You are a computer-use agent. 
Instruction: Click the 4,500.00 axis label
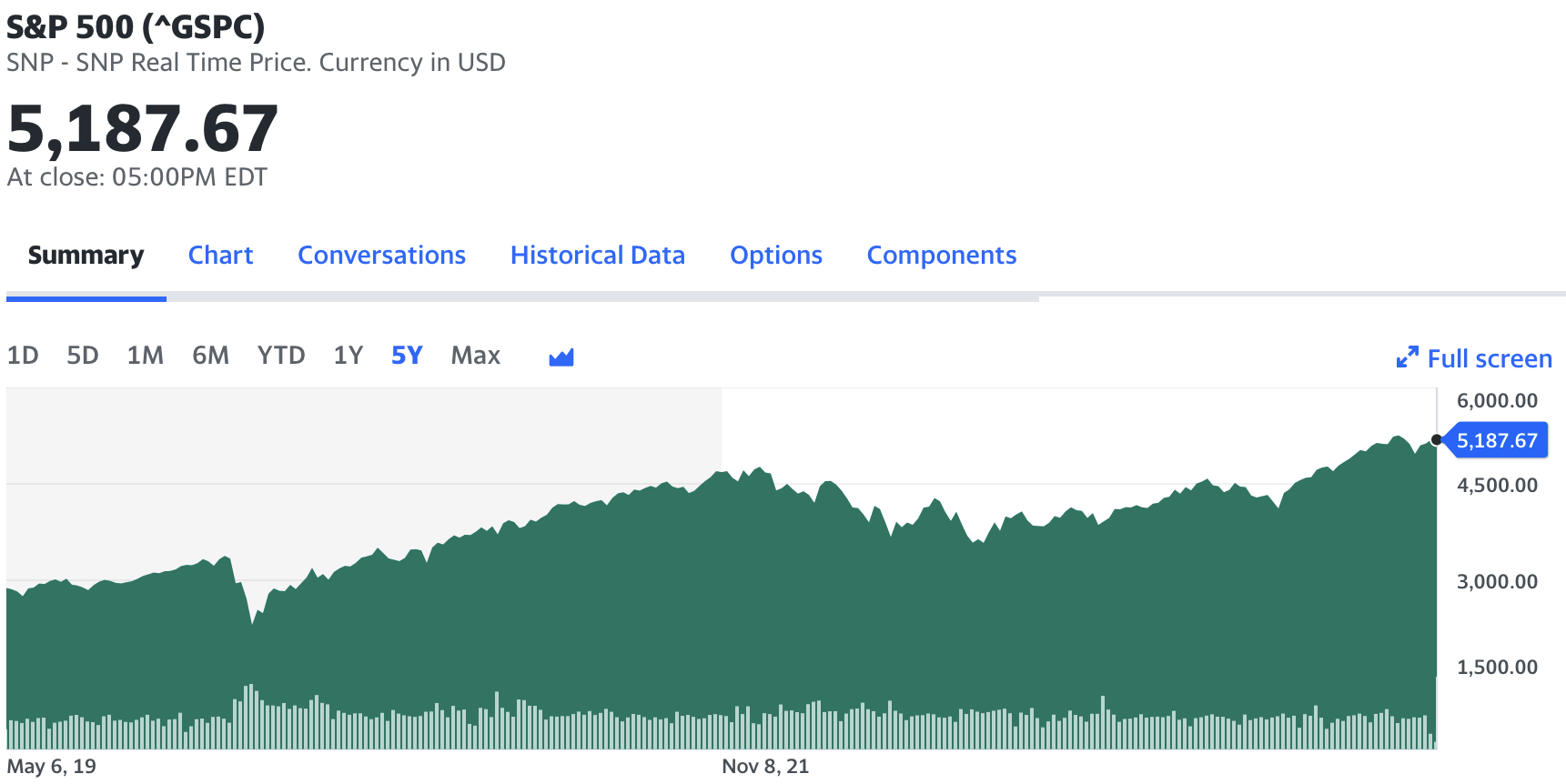[1497, 486]
